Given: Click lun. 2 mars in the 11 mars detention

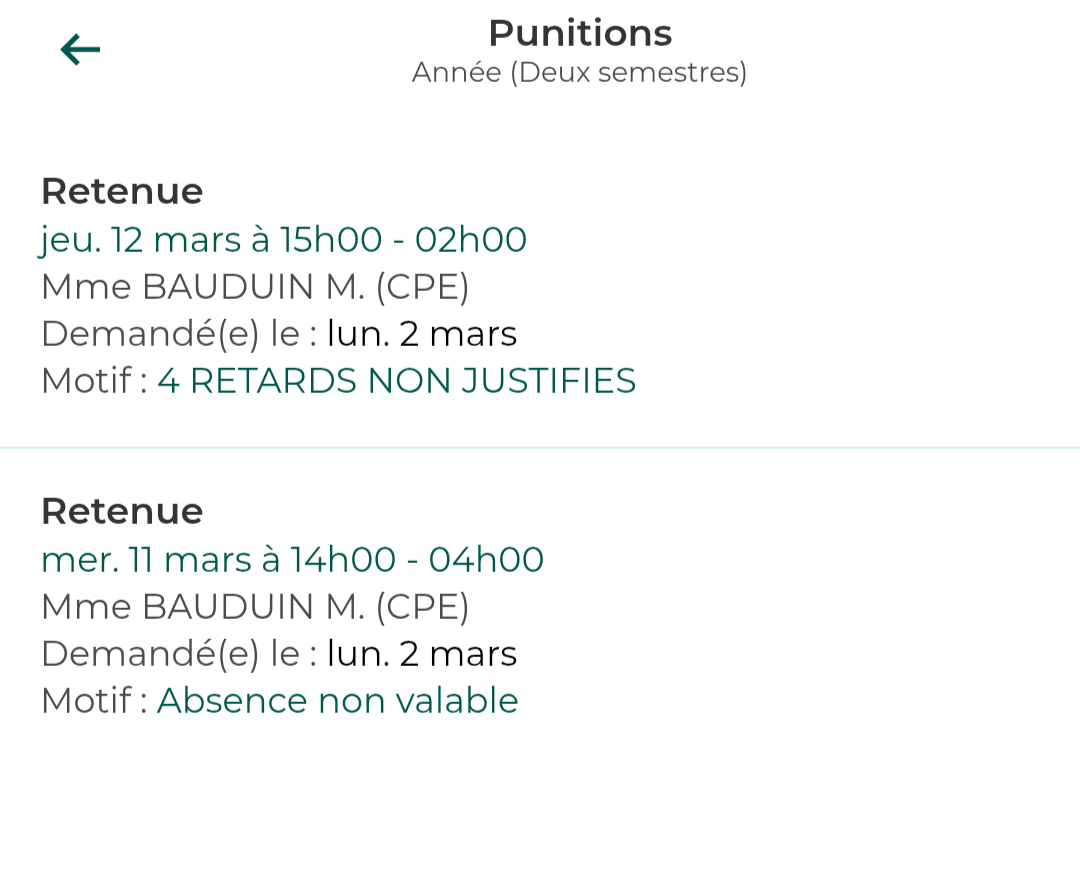Looking at the screenshot, I should click(422, 654).
